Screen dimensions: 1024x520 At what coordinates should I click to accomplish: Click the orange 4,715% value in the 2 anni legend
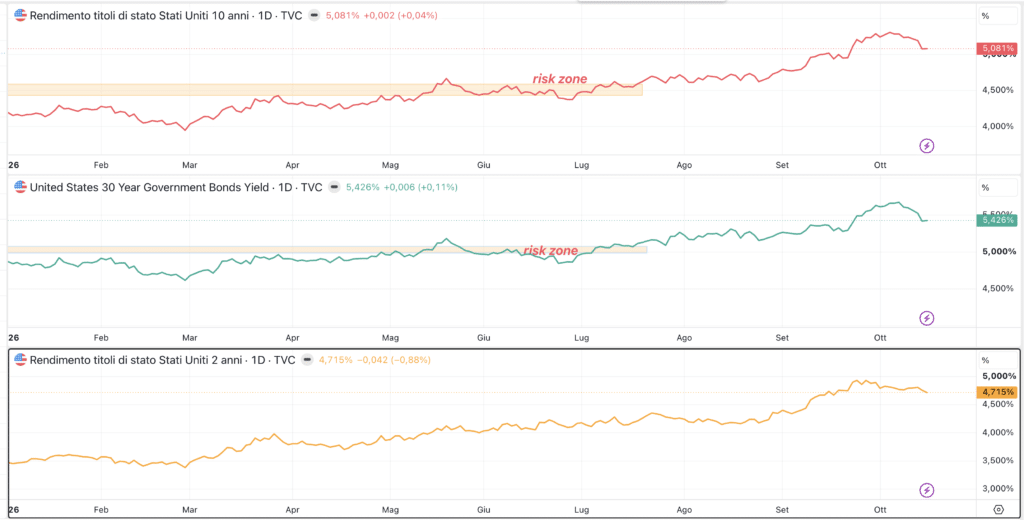(336, 360)
